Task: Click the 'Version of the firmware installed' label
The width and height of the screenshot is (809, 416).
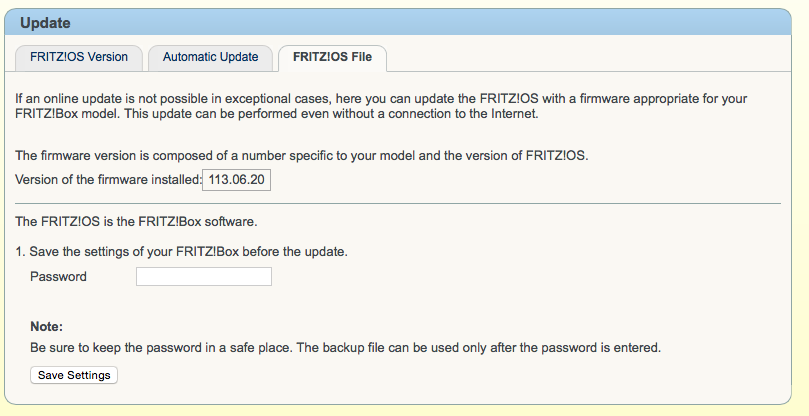Action: (x=108, y=180)
